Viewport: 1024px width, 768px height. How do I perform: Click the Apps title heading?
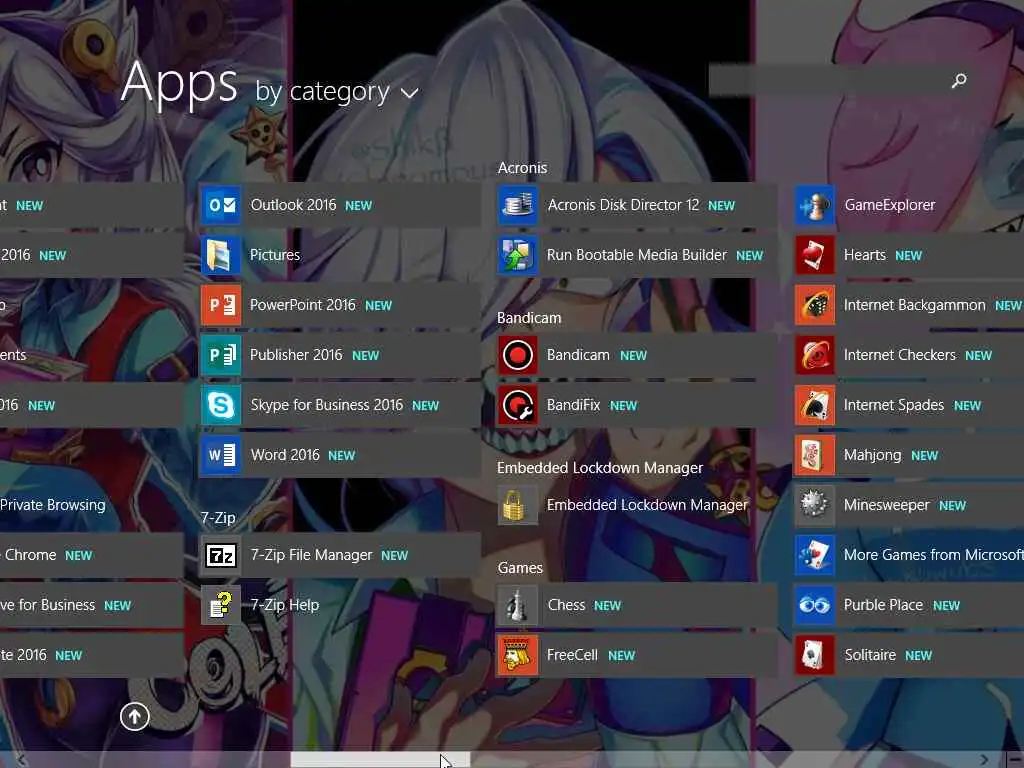click(179, 82)
